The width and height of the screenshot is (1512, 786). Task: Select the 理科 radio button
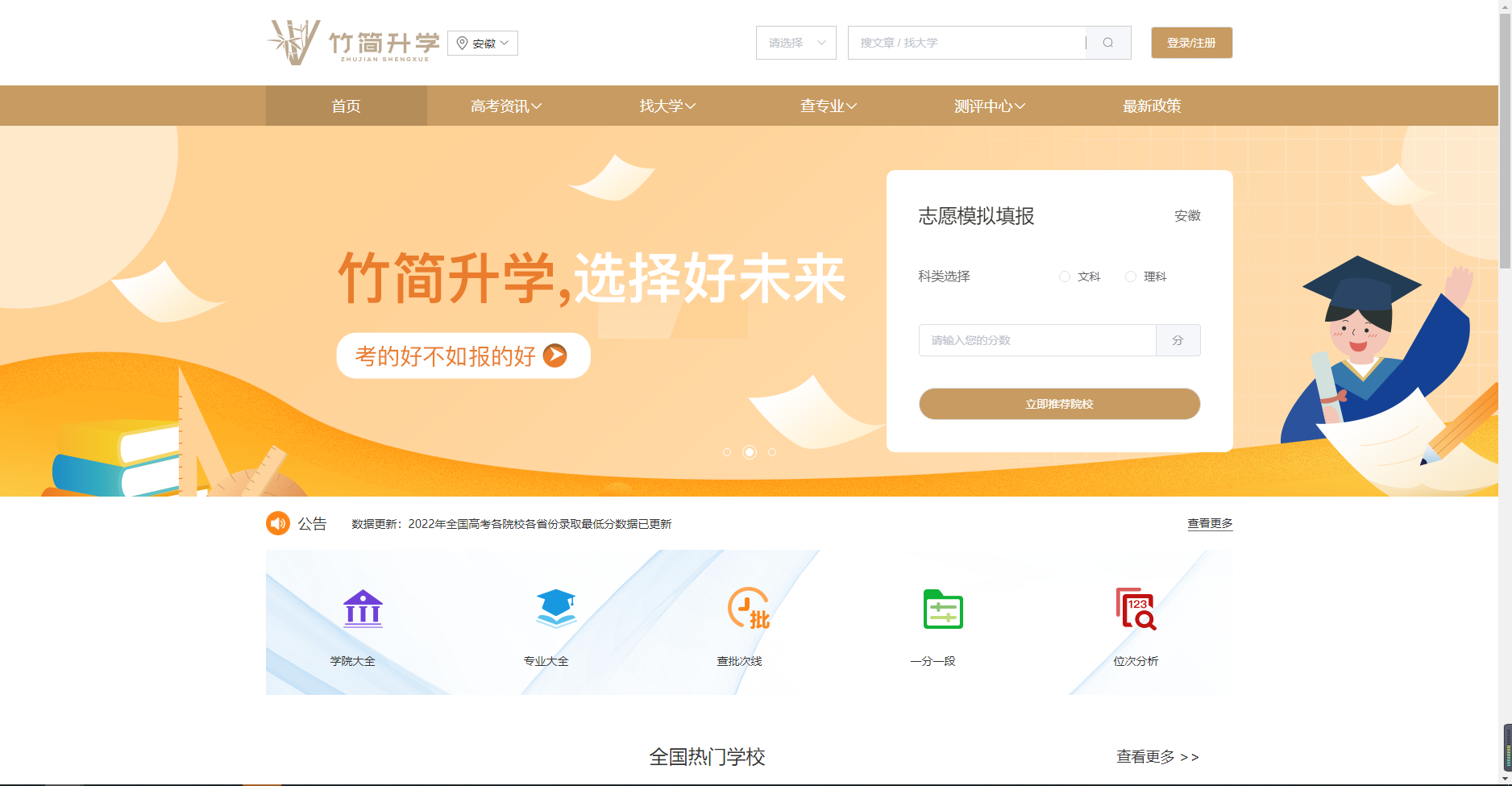point(1131,276)
